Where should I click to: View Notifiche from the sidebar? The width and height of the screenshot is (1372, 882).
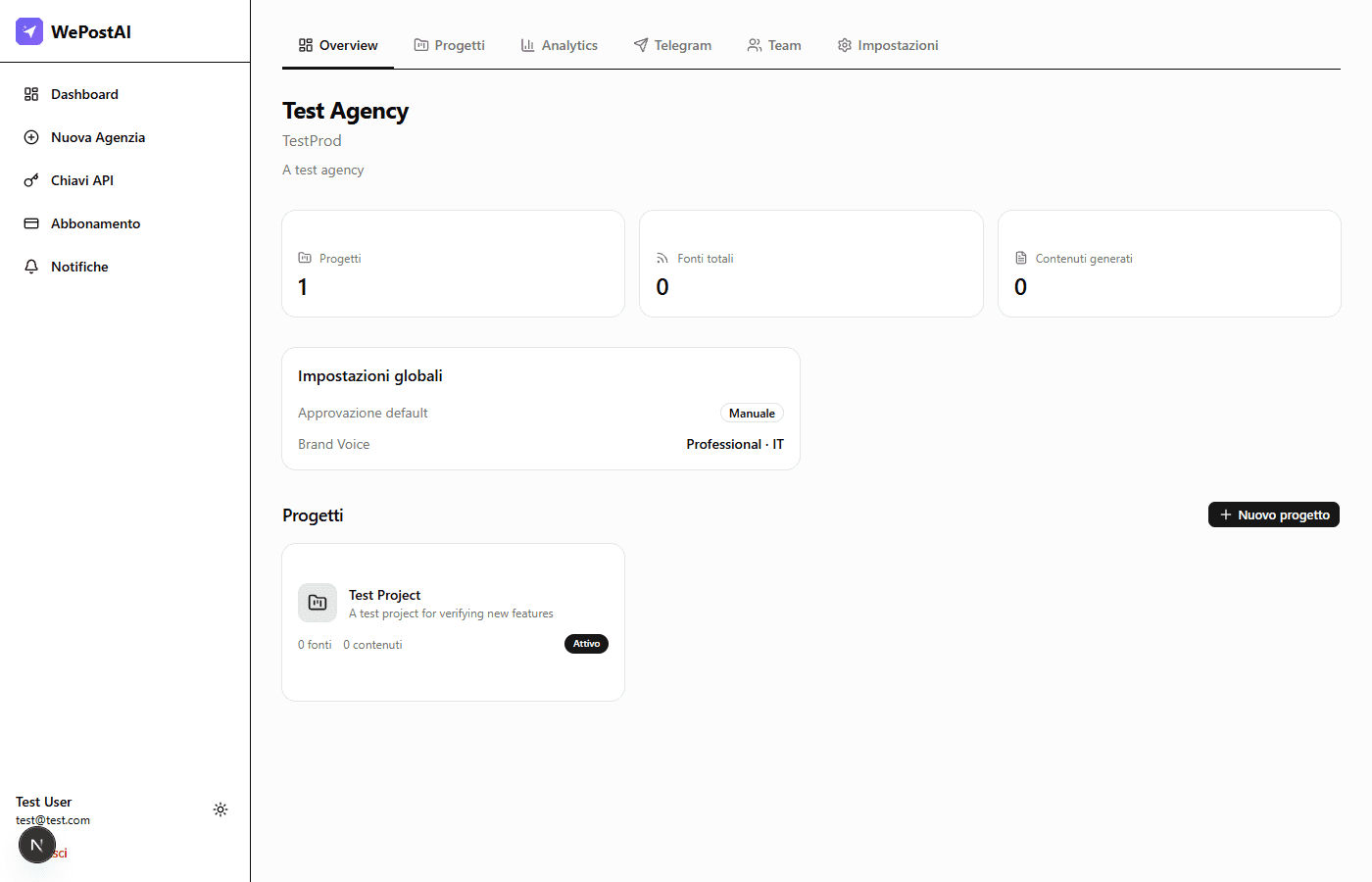point(79,267)
